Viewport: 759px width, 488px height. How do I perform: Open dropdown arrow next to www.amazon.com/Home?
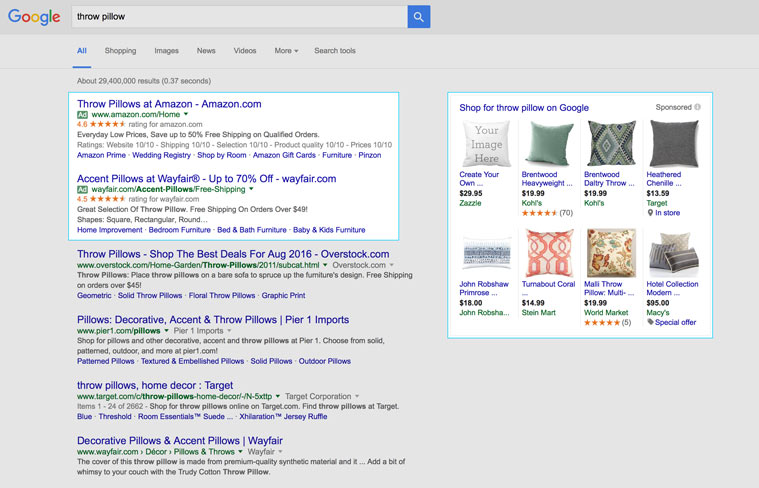(186, 115)
